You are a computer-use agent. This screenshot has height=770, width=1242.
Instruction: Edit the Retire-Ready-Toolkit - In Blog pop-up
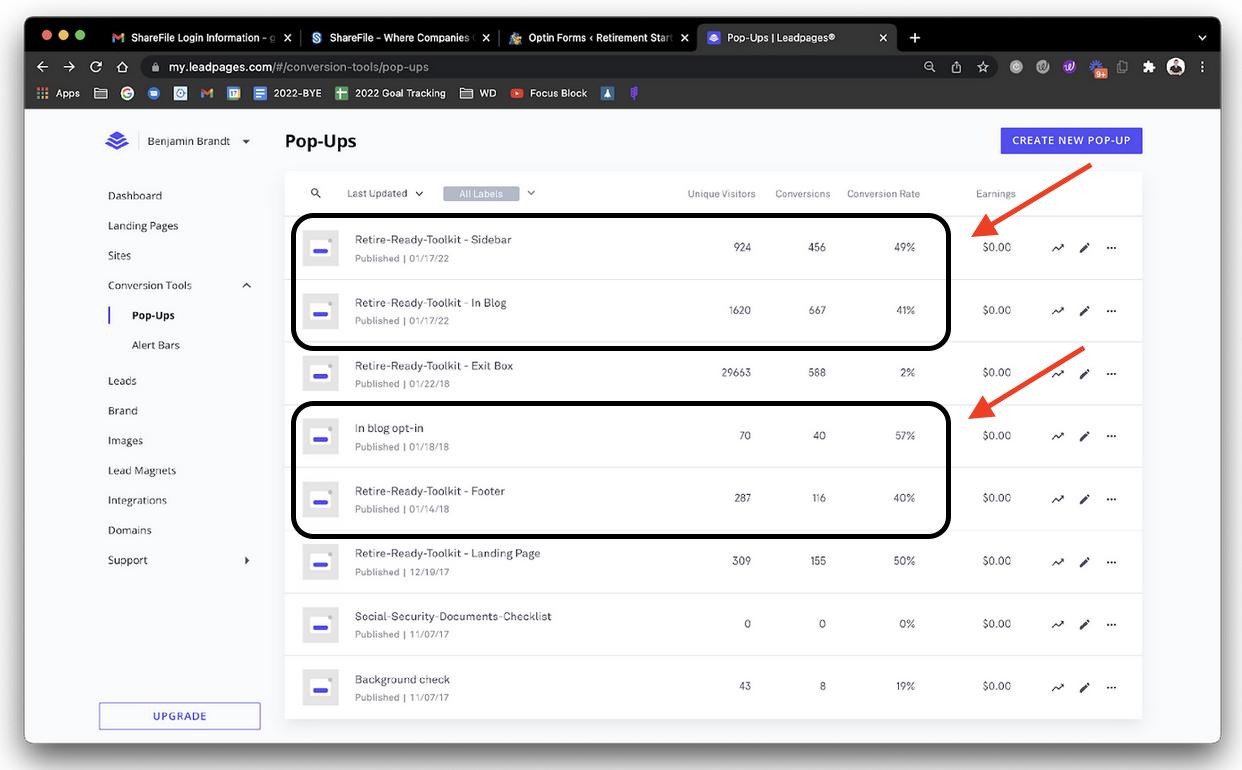click(x=1084, y=311)
